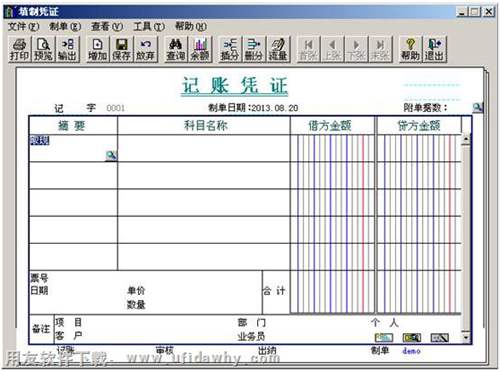Save the voucher with 保存 icon

click(121, 49)
